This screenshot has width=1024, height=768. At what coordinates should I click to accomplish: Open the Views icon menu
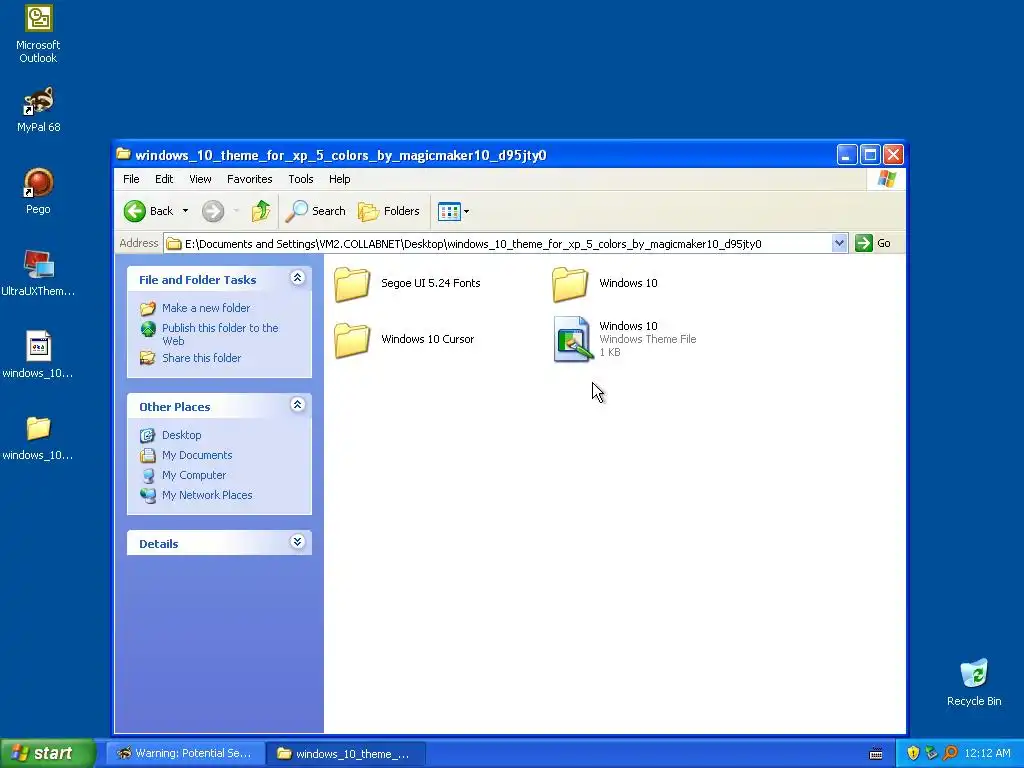coord(453,211)
